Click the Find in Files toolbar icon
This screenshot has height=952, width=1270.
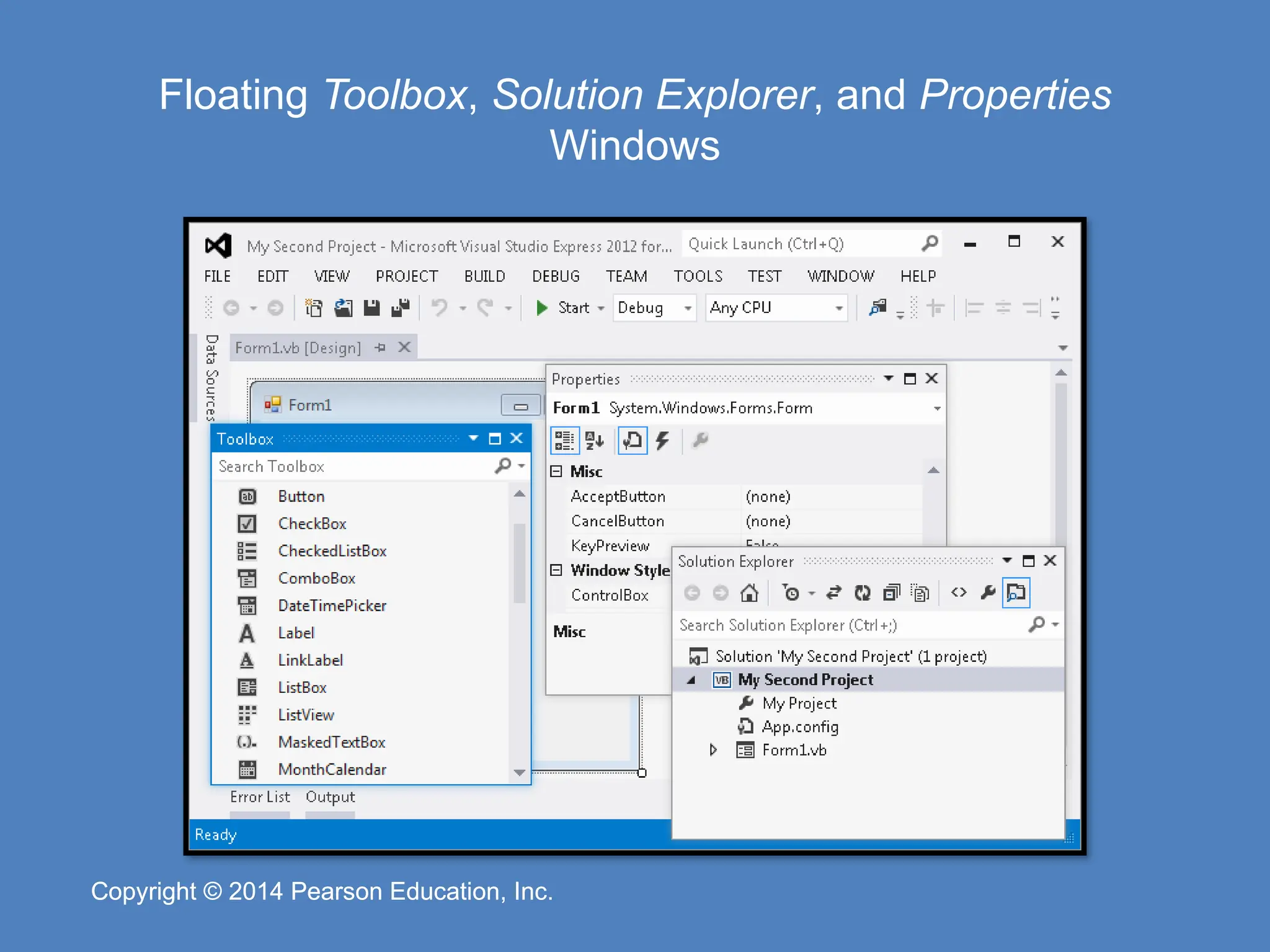878,307
